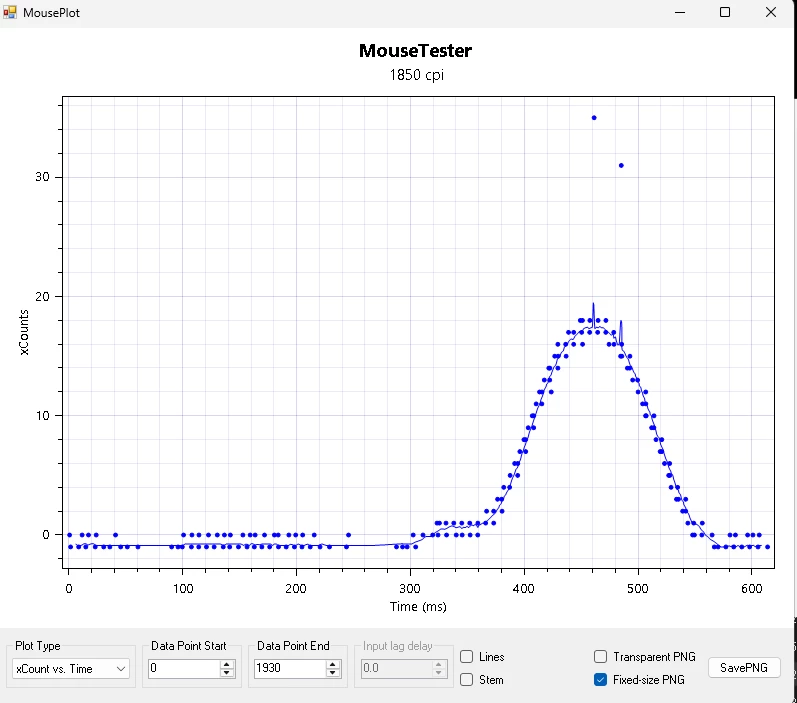The image size is (797, 703).
Task: Click the Time (ms) axis label
Action: coord(418,606)
